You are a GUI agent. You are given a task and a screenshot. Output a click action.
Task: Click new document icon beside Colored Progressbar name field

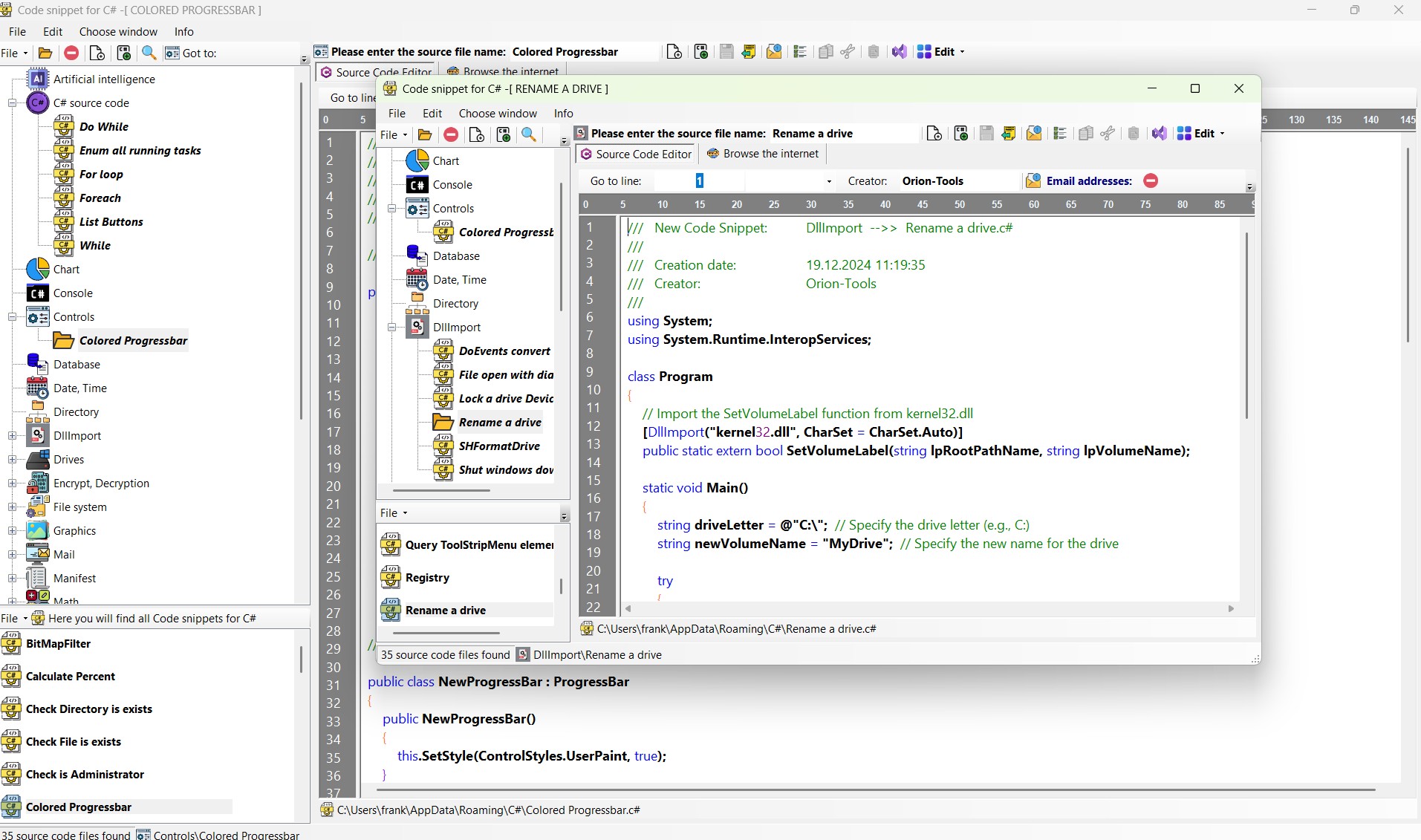pyautogui.click(x=674, y=52)
